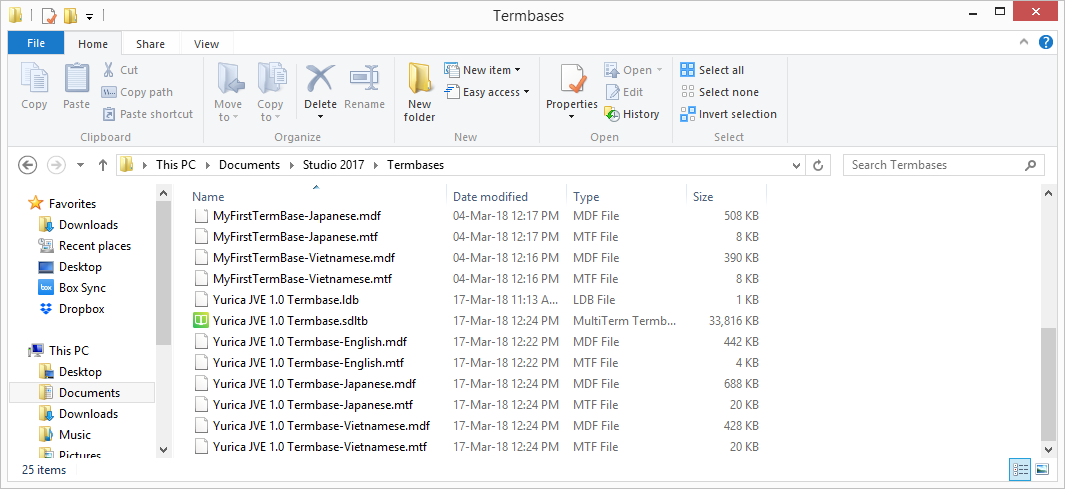Click Invert selection
The width and height of the screenshot is (1065, 489).
(x=729, y=113)
